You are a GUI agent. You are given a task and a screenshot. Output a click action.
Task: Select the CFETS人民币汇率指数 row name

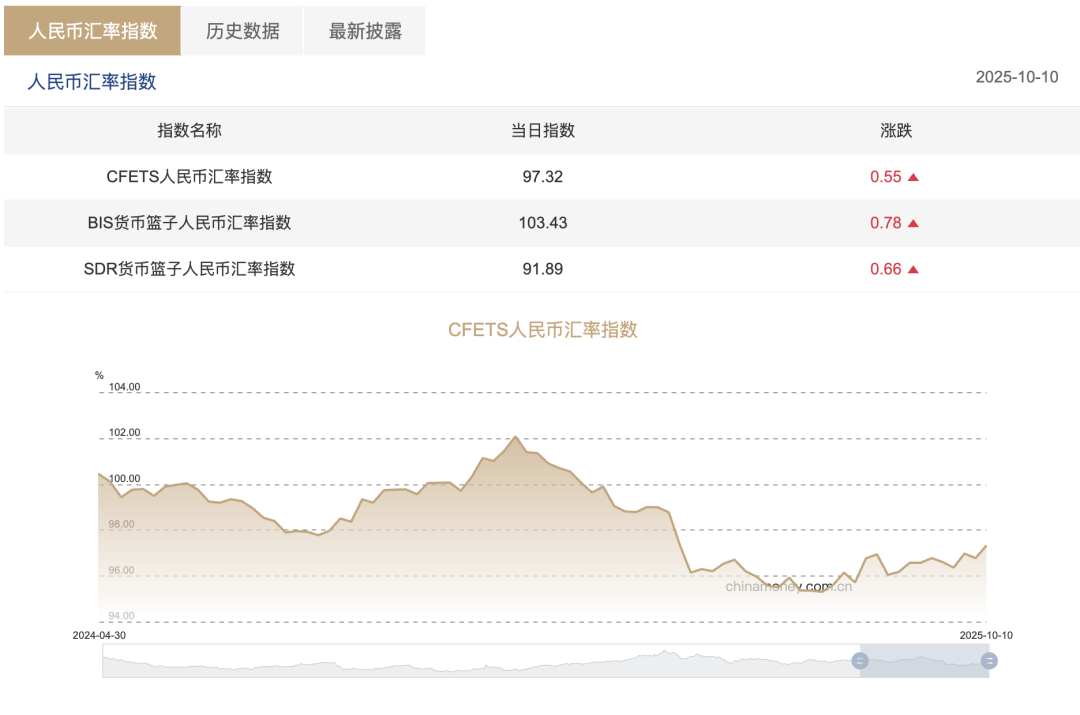tap(189, 177)
